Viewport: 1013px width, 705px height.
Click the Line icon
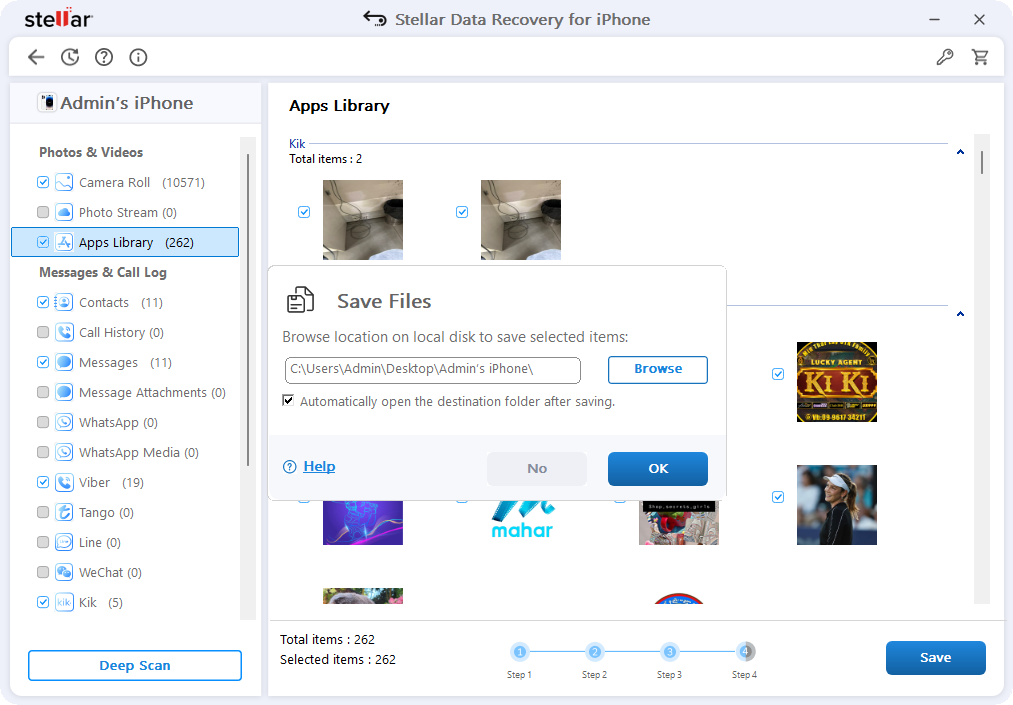[64, 542]
